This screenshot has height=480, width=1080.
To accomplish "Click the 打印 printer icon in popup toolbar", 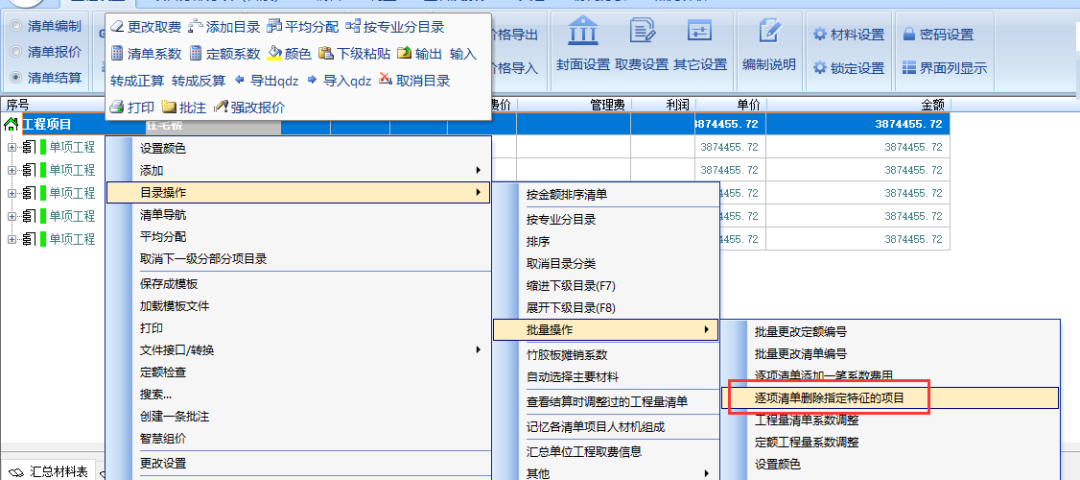I will 117,107.
